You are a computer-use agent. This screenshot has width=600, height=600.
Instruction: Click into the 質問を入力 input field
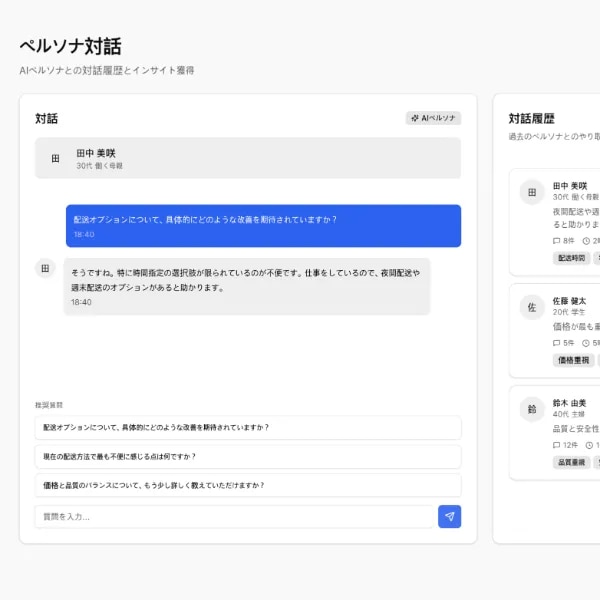coord(234,517)
